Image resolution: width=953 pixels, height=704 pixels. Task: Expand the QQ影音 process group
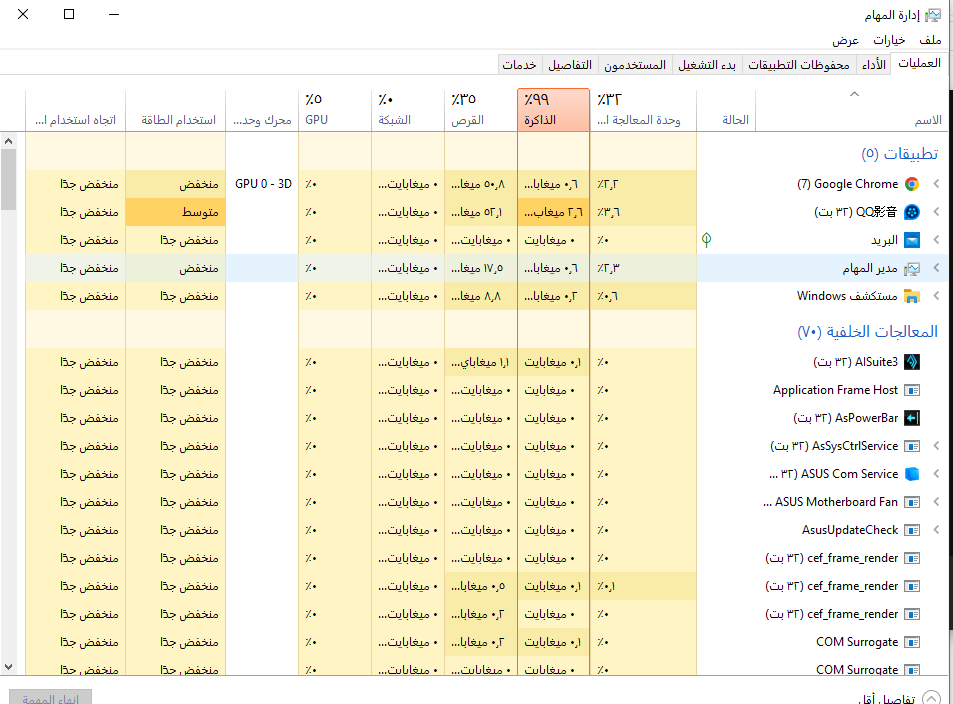coord(936,212)
